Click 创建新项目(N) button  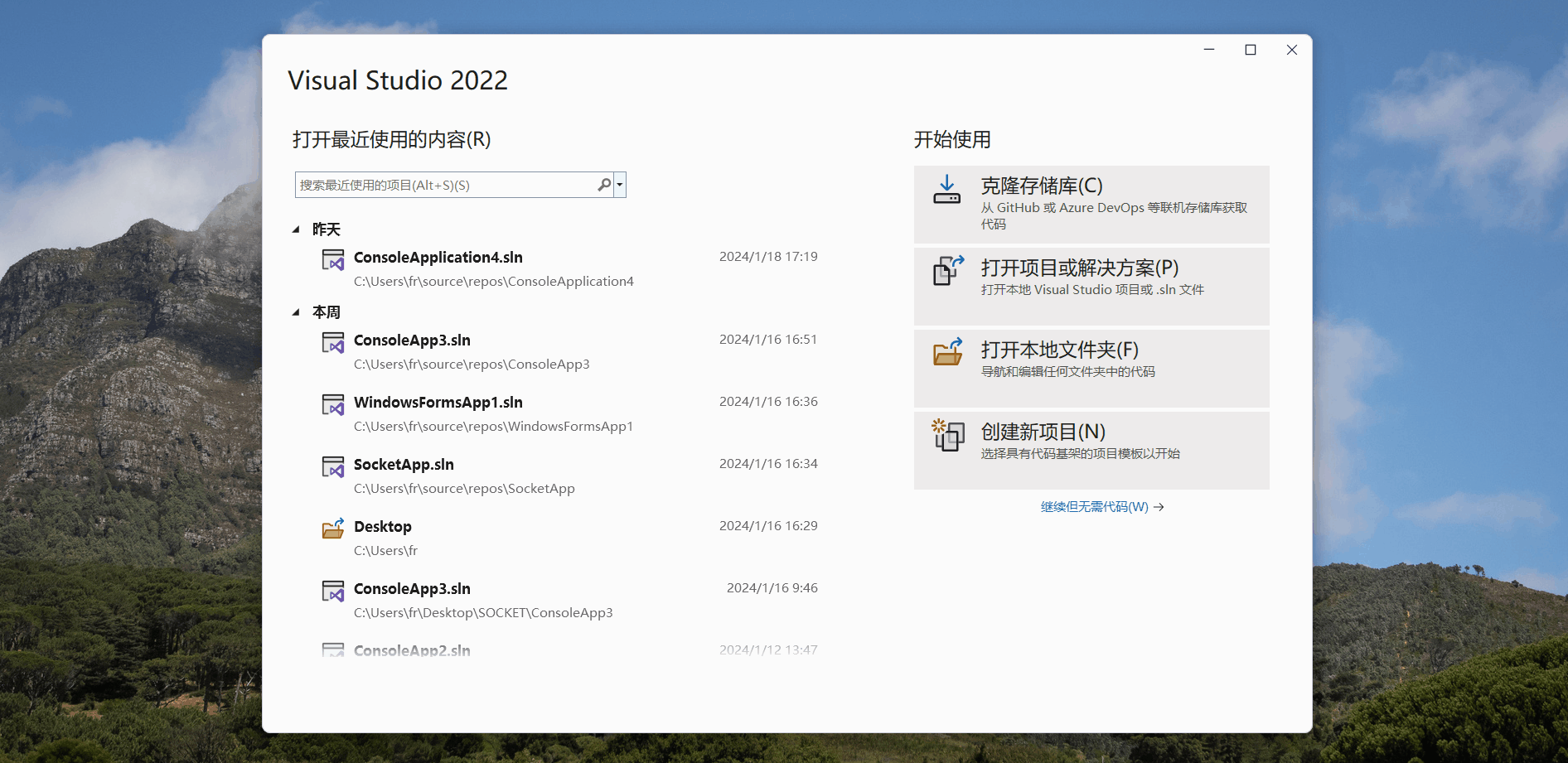coord(1091,451)
